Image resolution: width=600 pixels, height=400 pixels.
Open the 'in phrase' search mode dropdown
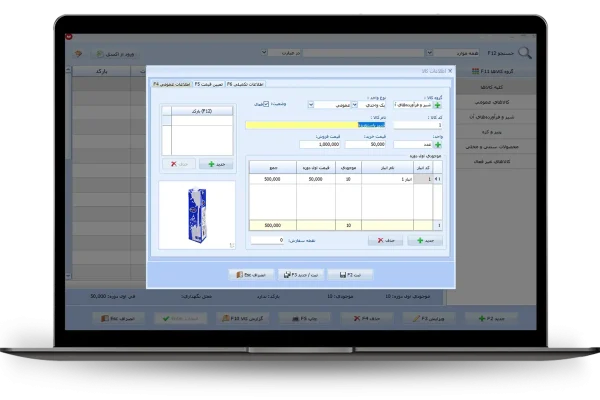tap(264, 52)
